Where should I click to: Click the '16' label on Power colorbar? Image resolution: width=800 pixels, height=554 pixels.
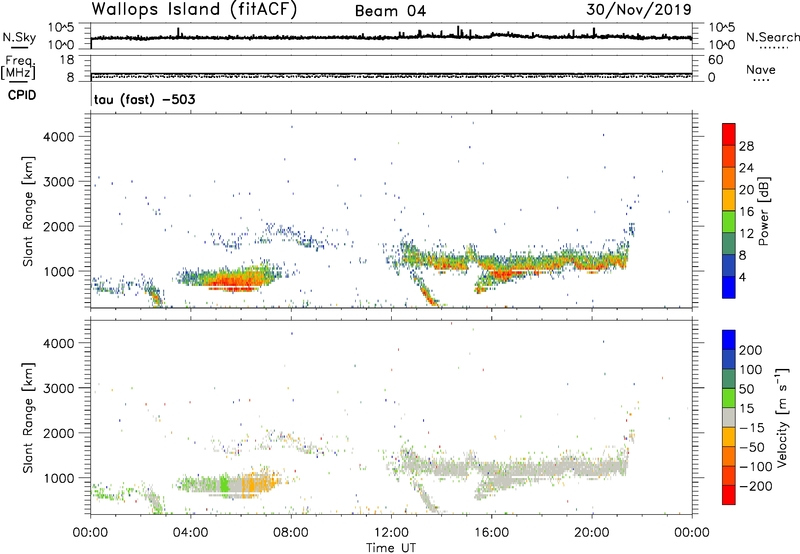click(x=746, y=212)
